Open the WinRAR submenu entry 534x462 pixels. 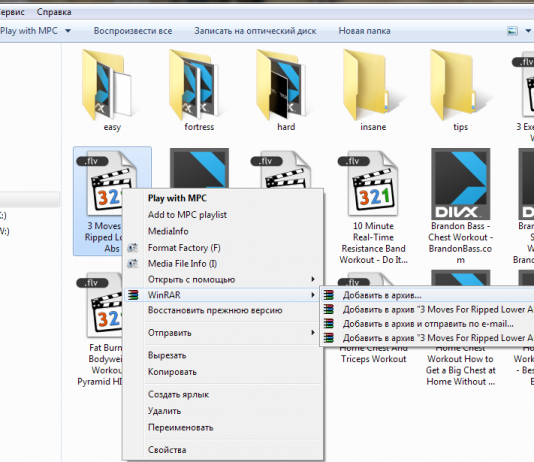(x=222, y=295)
